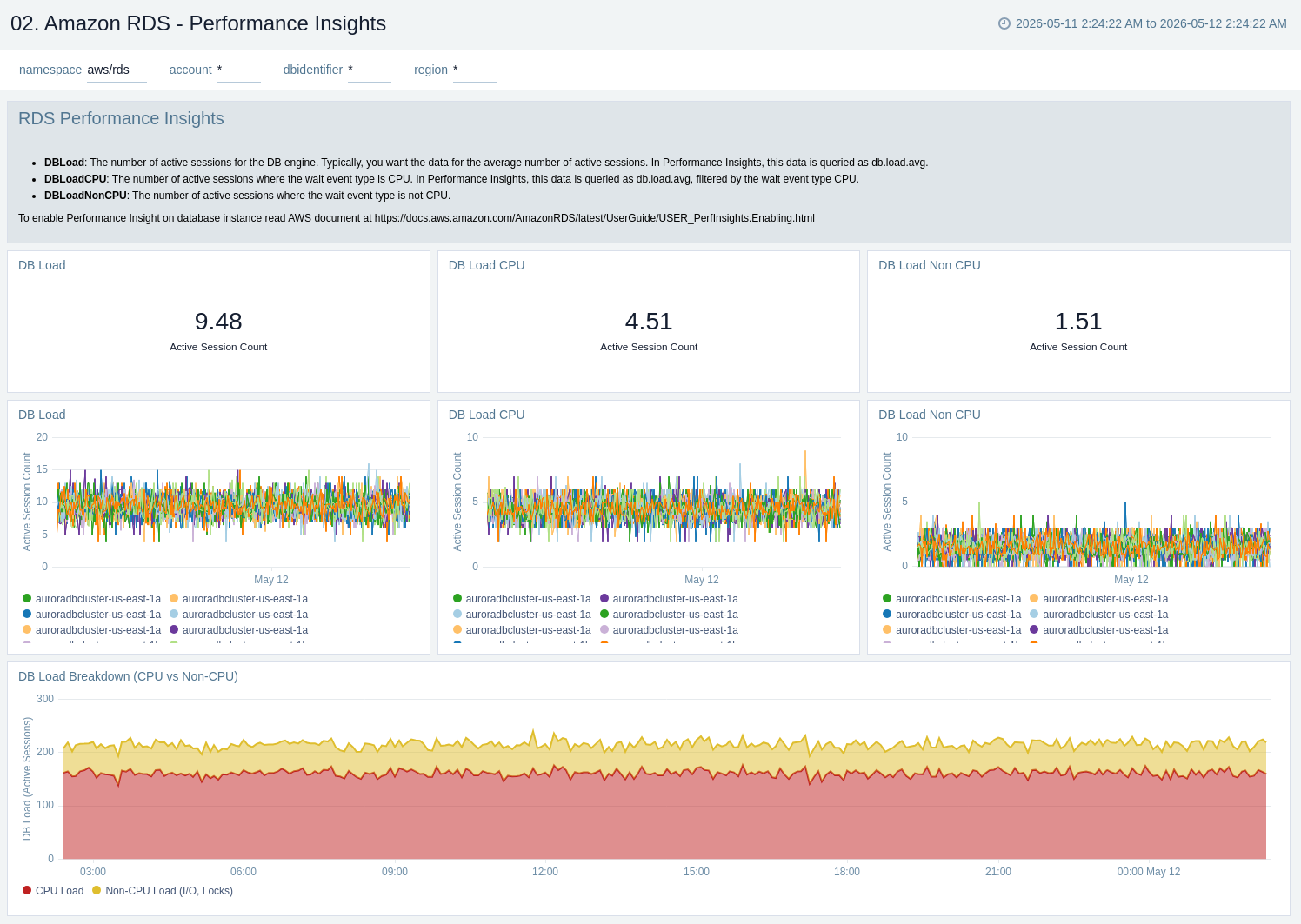Viewport: 1301px width, 924px height.
Task: Click the 300 y-axis label on breakdown chart
Action: click(45, 699)
